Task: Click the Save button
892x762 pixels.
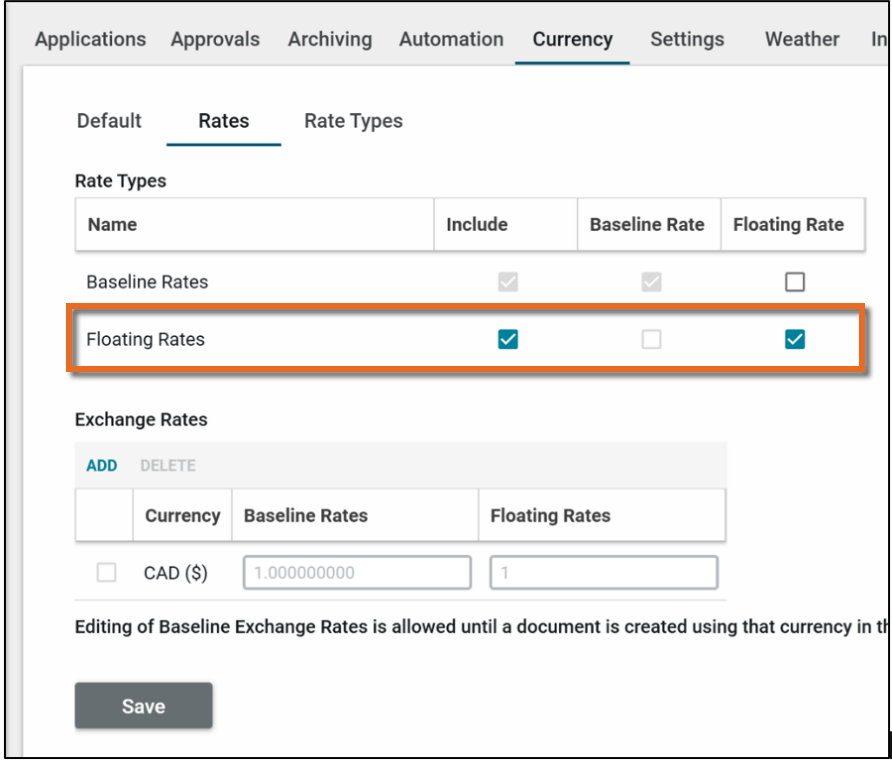Action: 143,706
